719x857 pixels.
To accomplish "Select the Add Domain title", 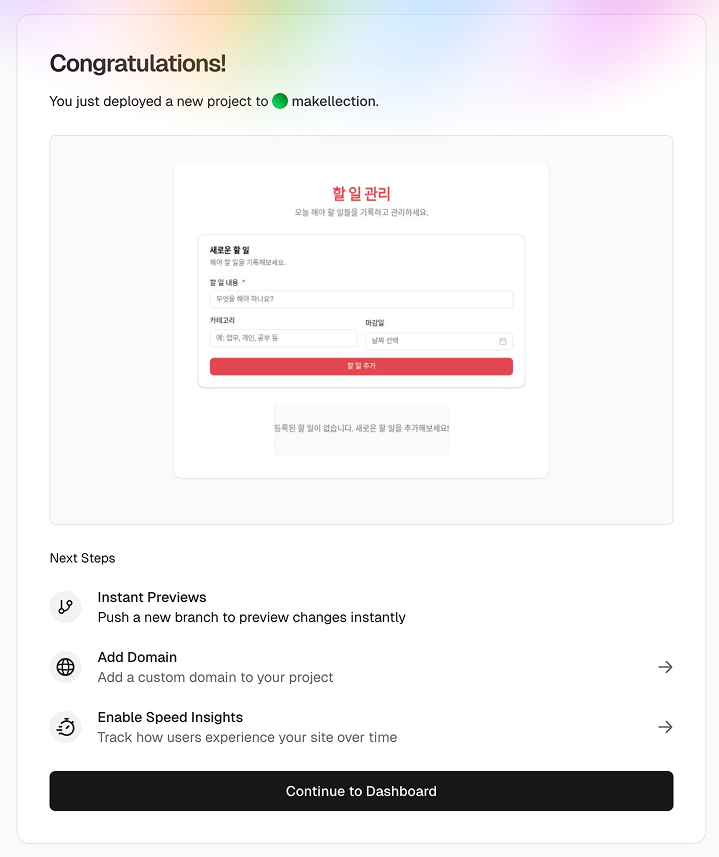I will pos(137,657).
